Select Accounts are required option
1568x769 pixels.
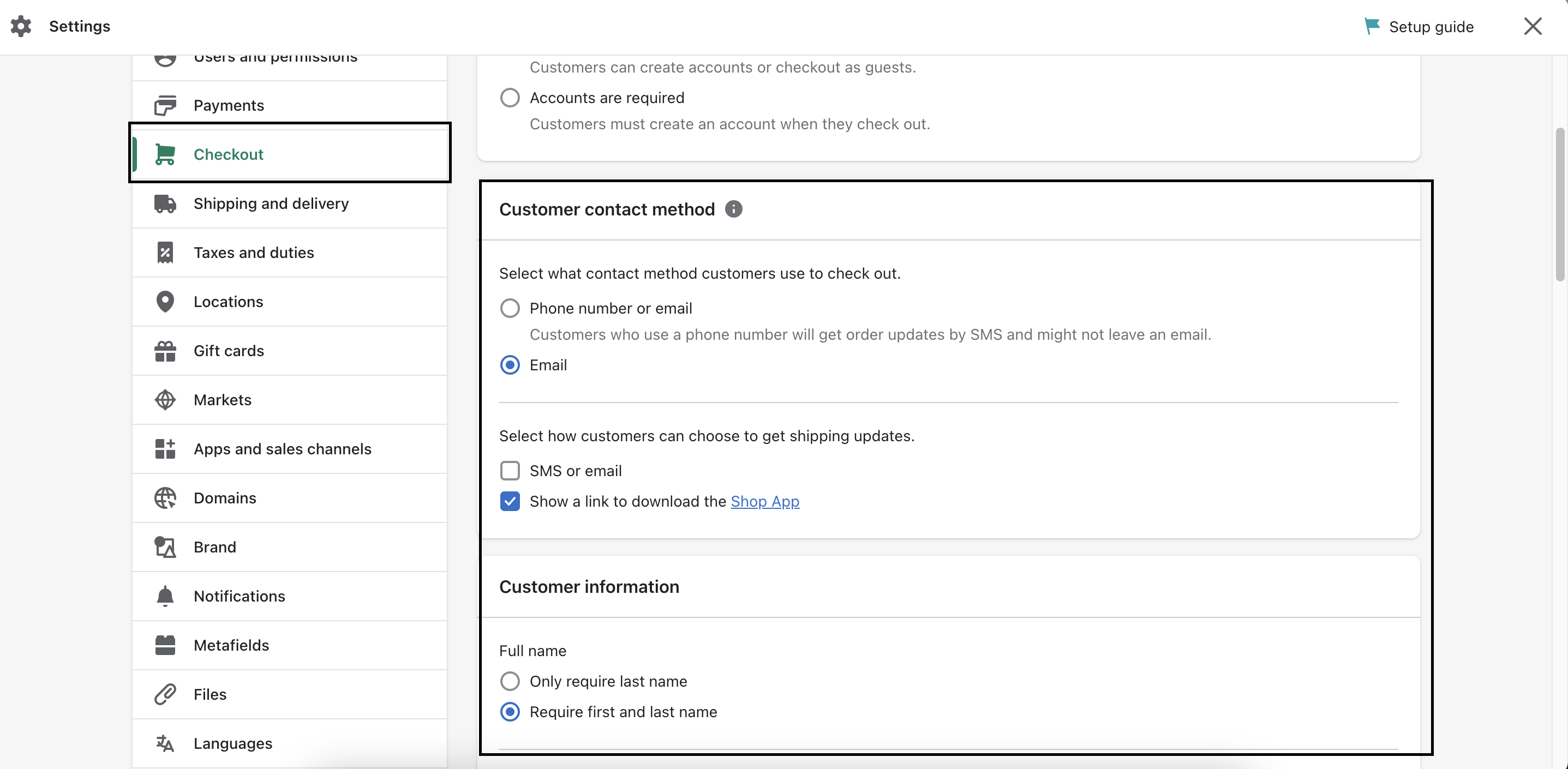pos(510,98)
